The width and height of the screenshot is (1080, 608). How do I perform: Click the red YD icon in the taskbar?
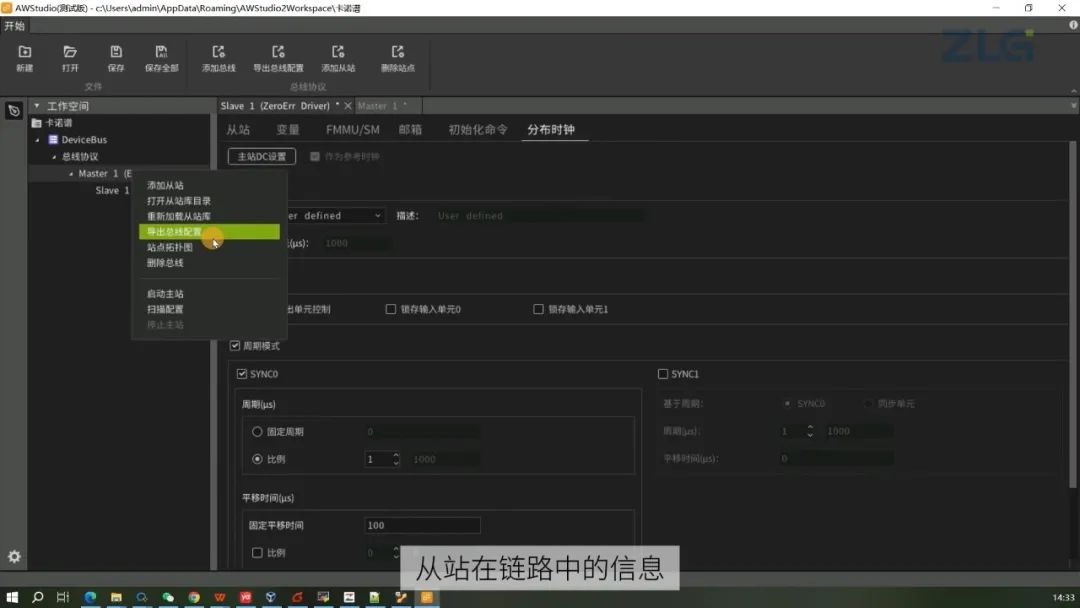246,597
